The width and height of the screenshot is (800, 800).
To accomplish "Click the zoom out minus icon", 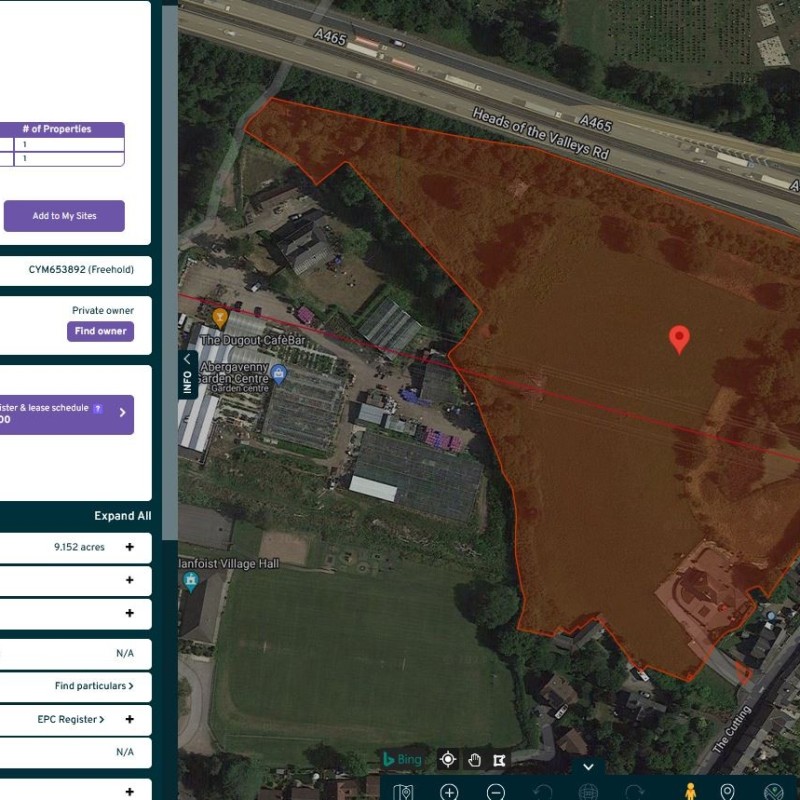I will click(x=495, y=792).
